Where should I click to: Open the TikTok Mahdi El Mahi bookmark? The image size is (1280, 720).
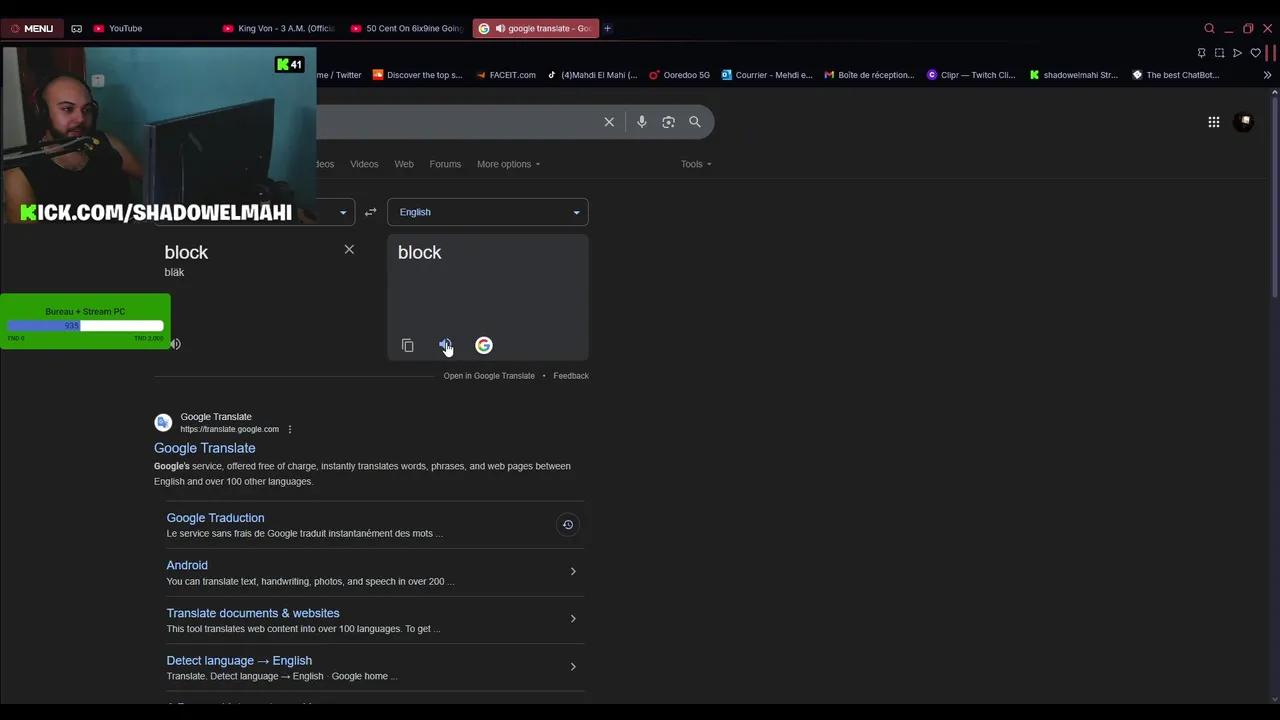[x=592, y=75]
